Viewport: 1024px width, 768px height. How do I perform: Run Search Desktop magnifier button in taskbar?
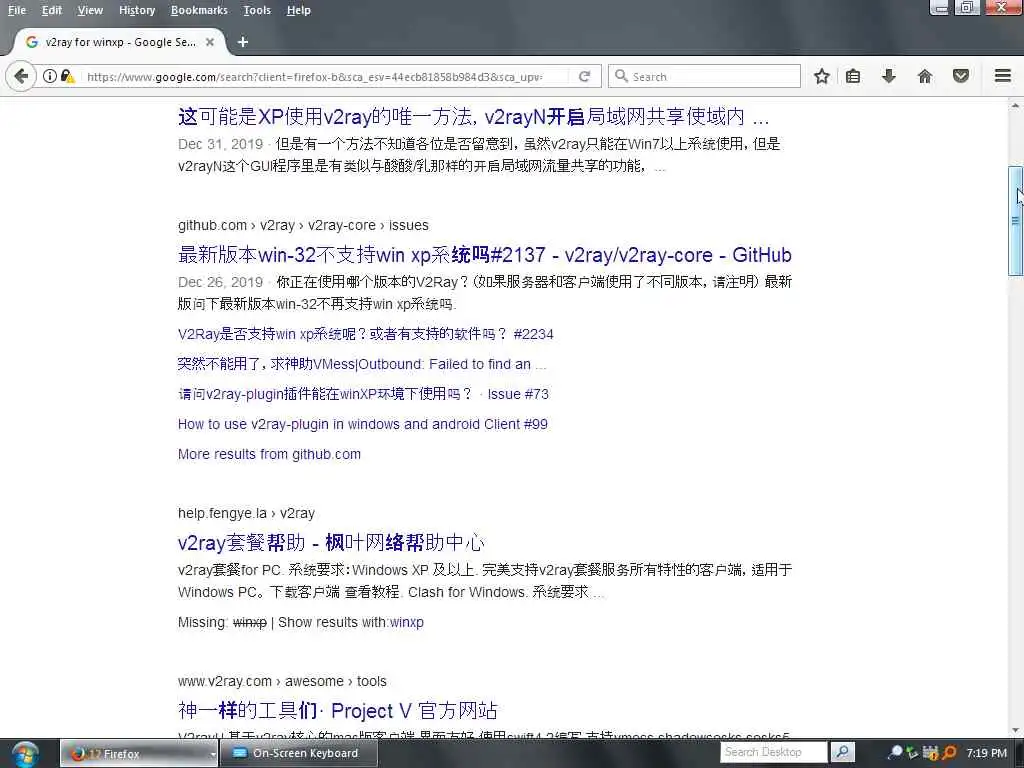(842, 752)
